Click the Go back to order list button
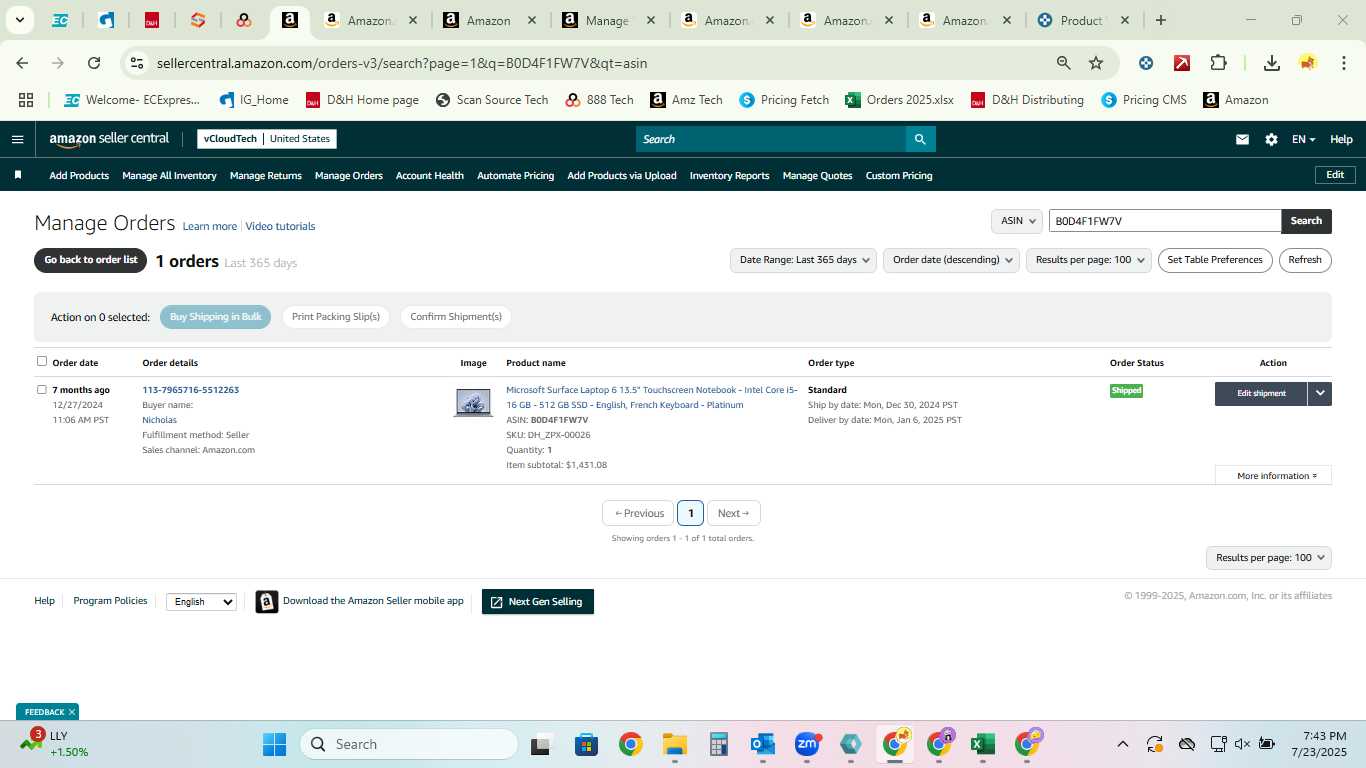Screen dimensions: 1366x768 pyautogui.click(x=91, y=260)
